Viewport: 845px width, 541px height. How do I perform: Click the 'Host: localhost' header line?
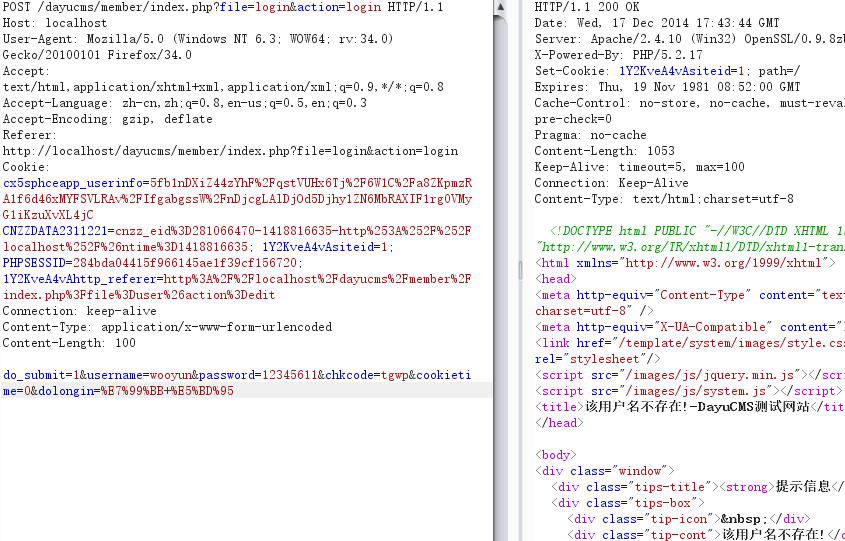[55, 23]
